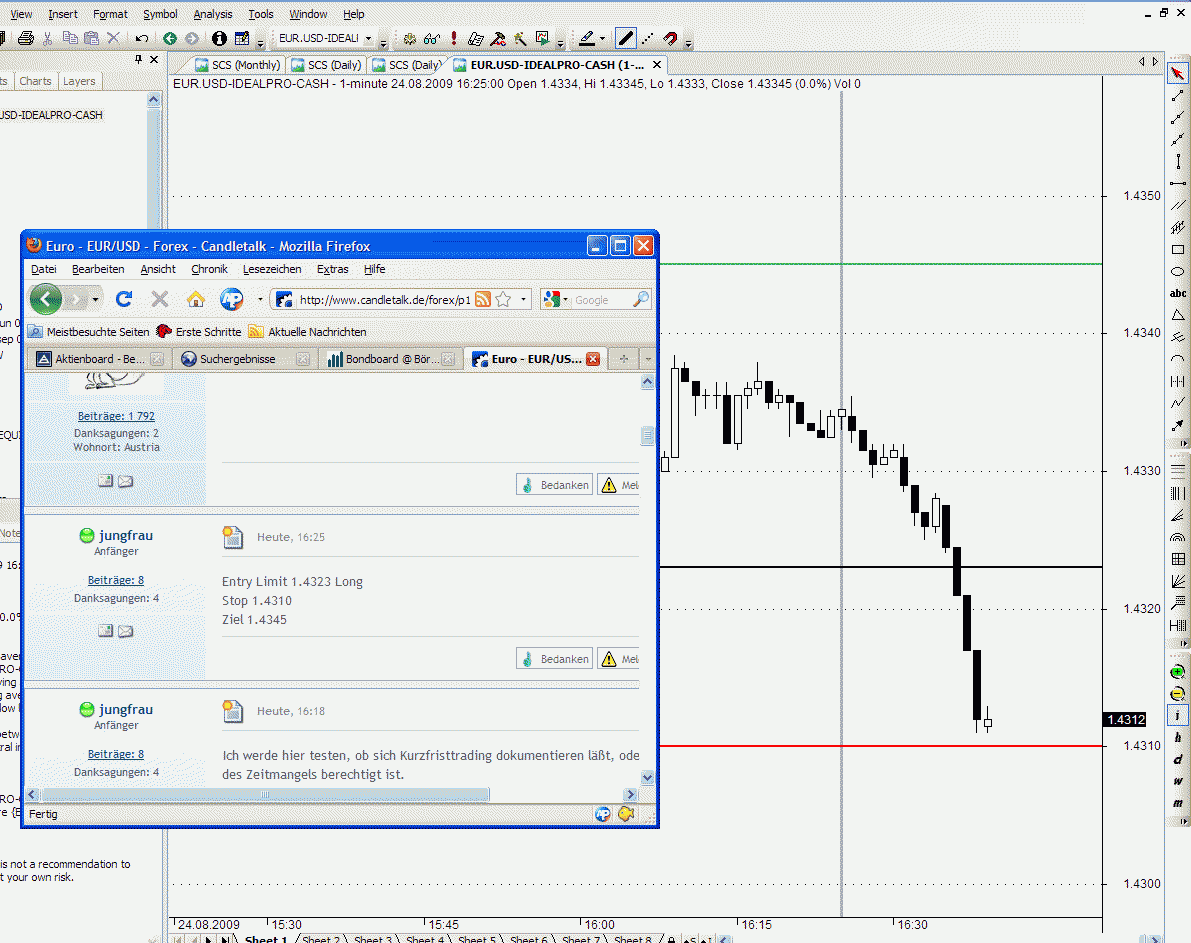
Task: Select the parallel lines drawing tool
Action: pos(1177,205)
